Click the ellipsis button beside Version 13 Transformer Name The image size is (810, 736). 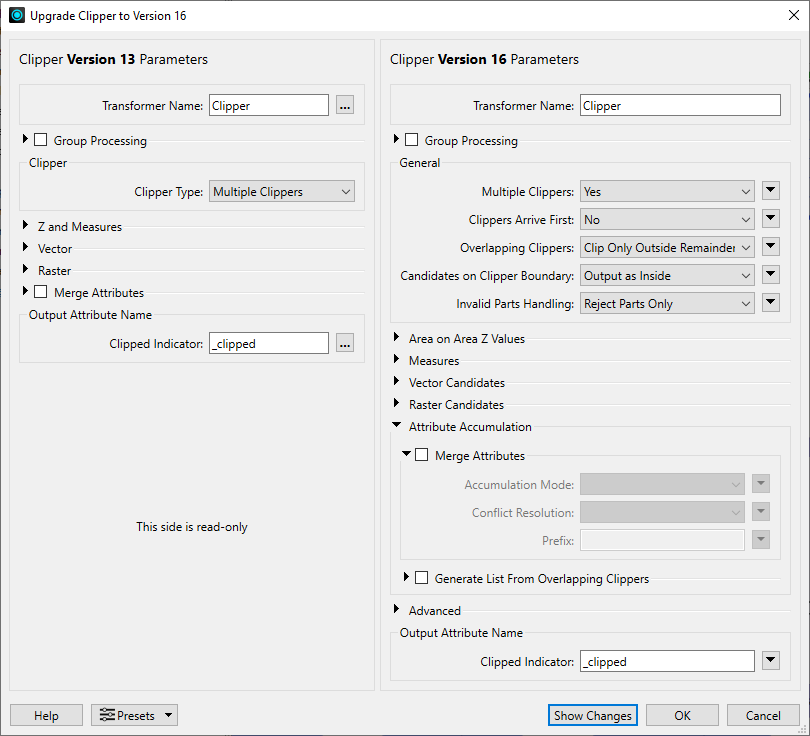(344, 105)
